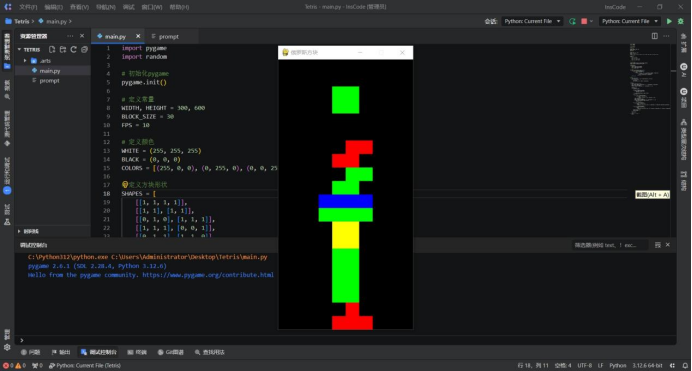Create a new file in explorer
The height and width of the screenshot is (371, 692).
(52, 49)
